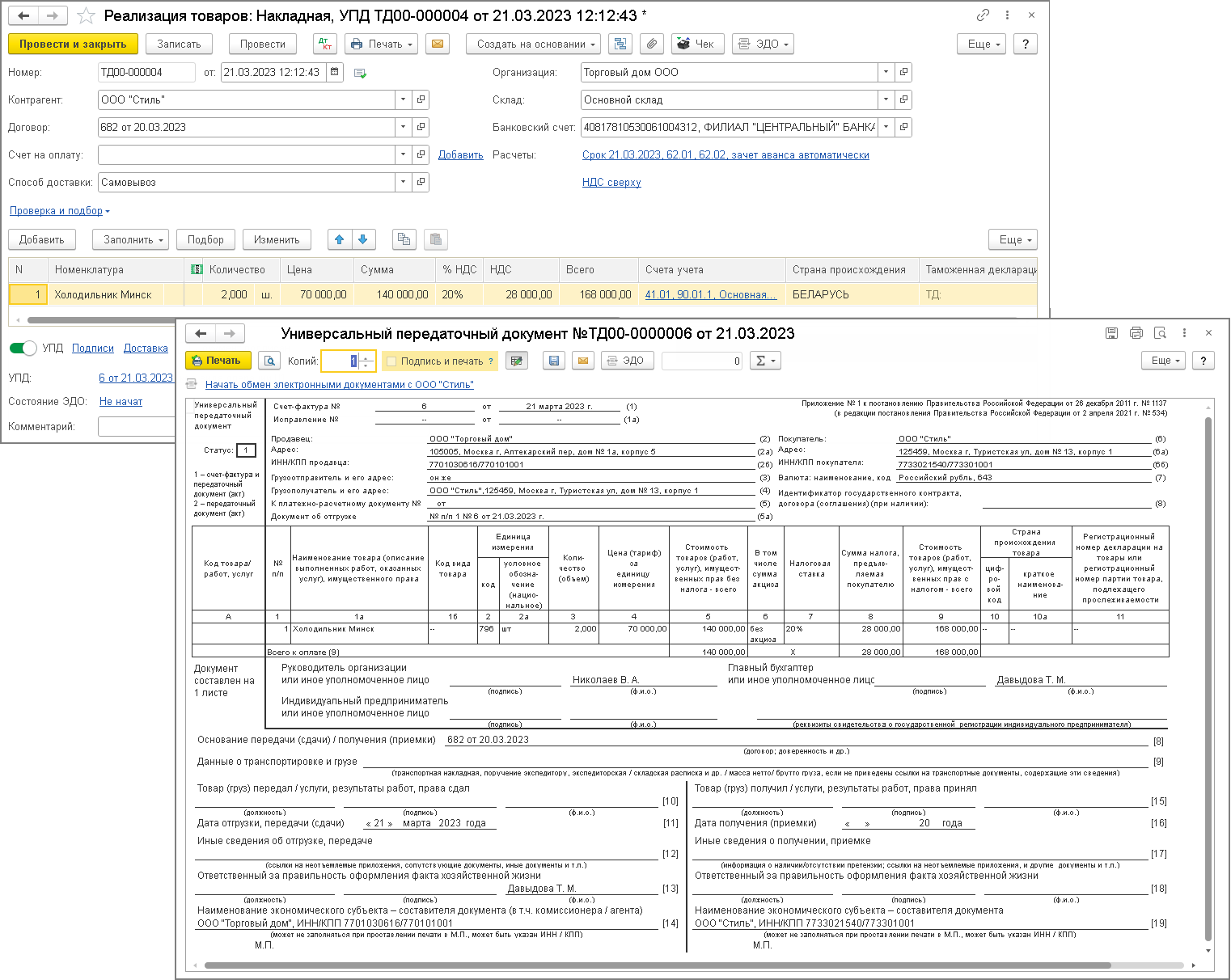Open link Начать обмен электронными документами
1231x980 pixels.
(339, 385)
